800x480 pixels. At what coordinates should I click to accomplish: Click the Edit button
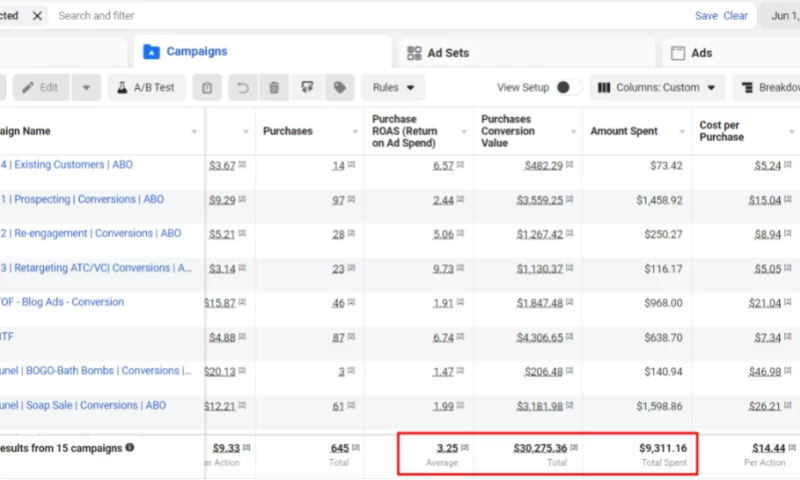[x=40, y=88]
